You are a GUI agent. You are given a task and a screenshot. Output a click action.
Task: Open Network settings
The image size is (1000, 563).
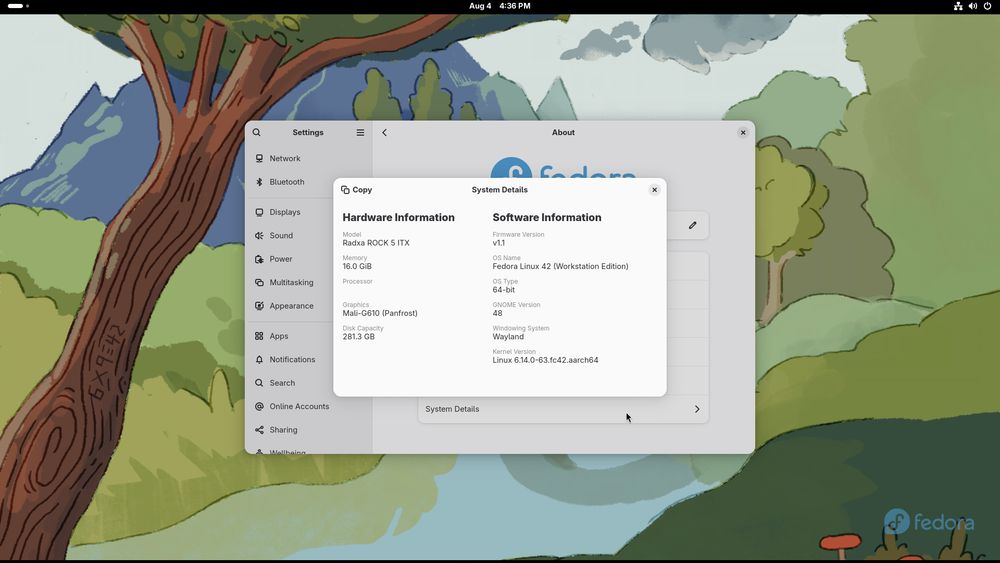(309, 159)
